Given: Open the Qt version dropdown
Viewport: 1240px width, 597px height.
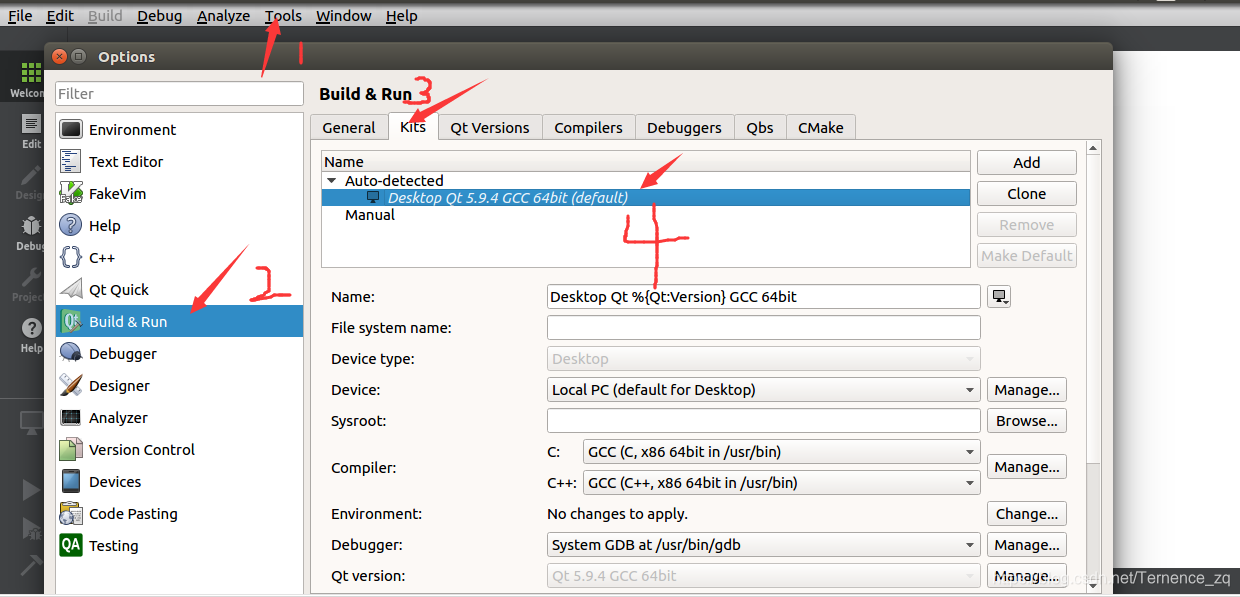Looking at the screenshot, I should click(764, 576).
